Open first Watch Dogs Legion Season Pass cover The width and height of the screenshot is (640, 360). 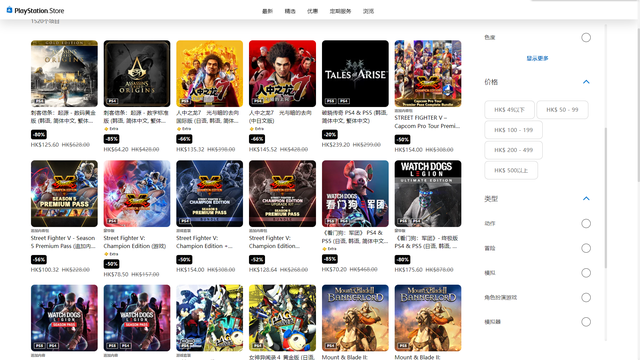coord(64,318)
